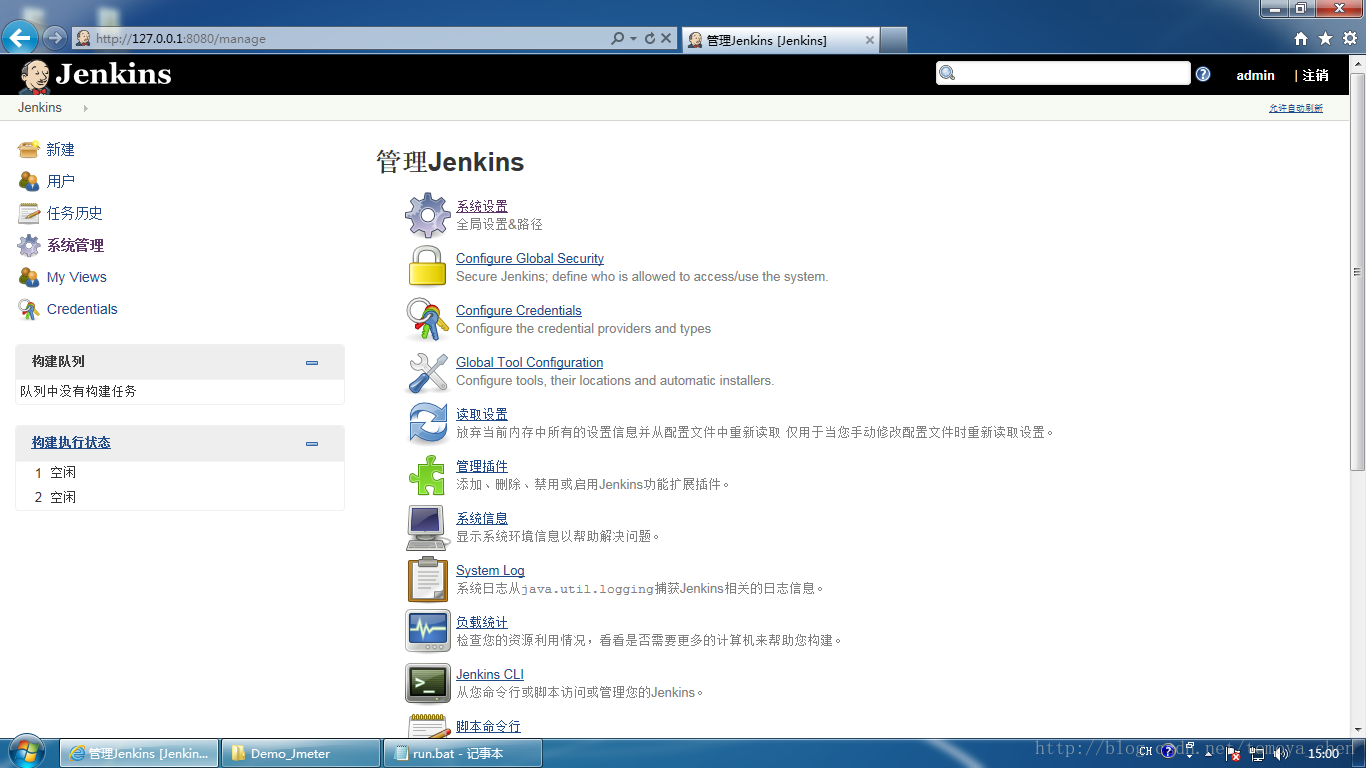The height and width of the screenshot is (768, 1366).
Task: Click the My Views sidebar icon
Action: click(x=29, y=277)
